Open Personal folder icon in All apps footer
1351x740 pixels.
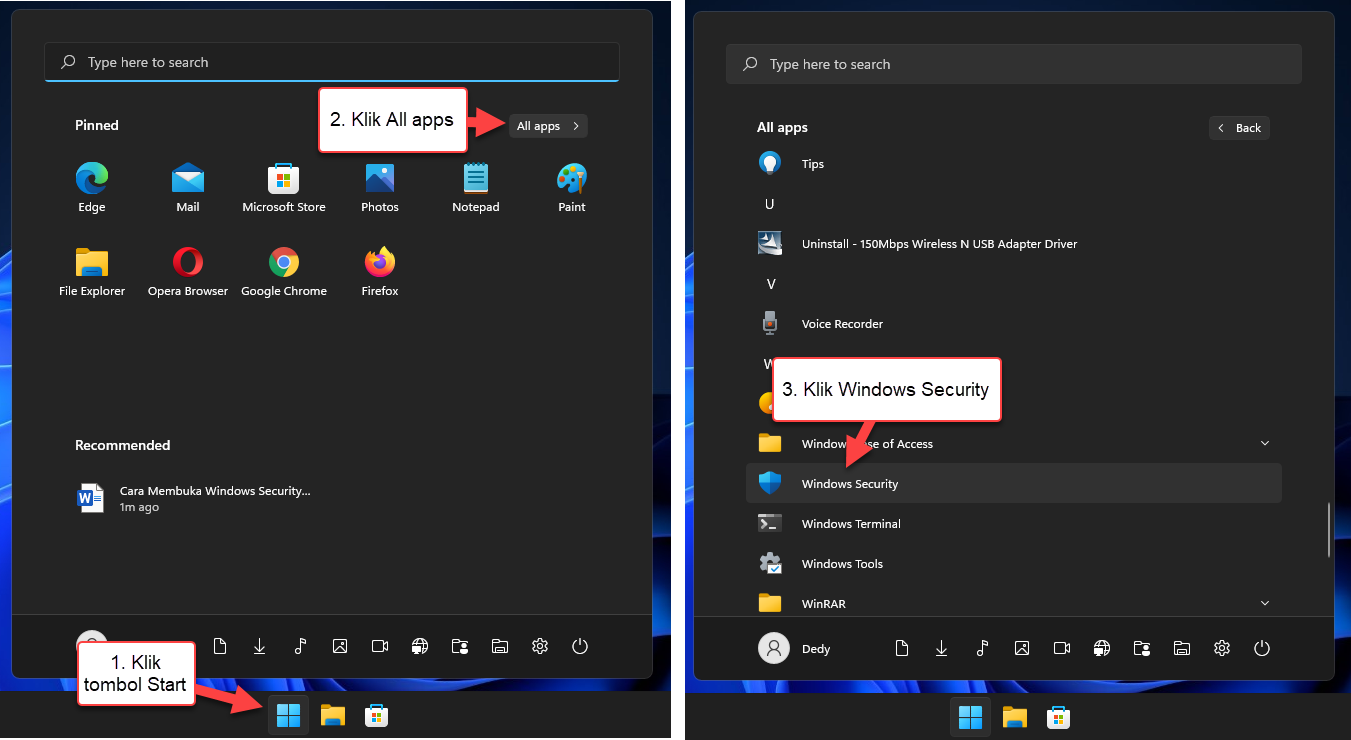pos(1142,648)
